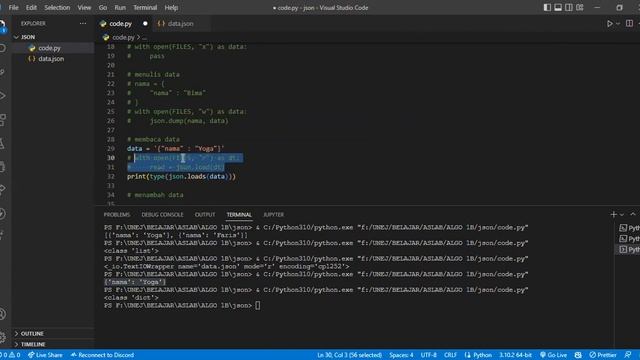640x360 pixels.
Task: Open Run and Debug activity bar icon
Action: click(x=2, y=96)
